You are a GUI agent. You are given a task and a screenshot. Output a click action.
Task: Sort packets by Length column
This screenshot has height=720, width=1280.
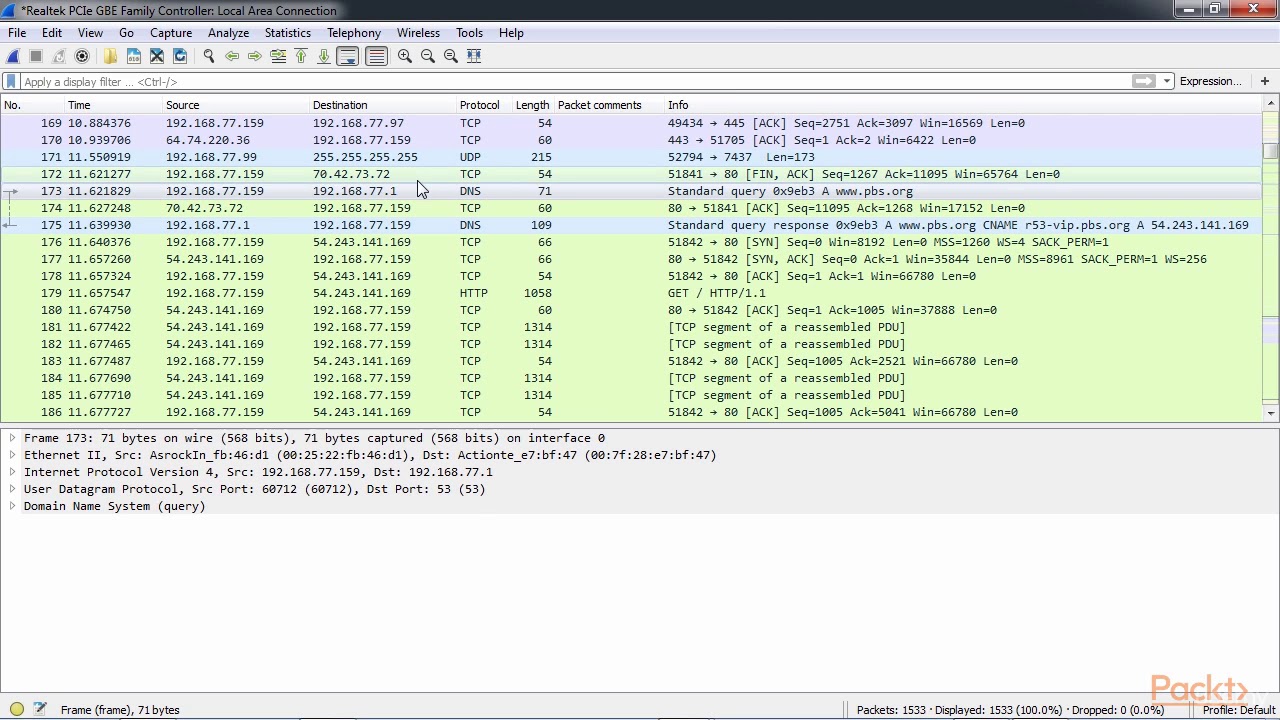(x=532, y=105)
